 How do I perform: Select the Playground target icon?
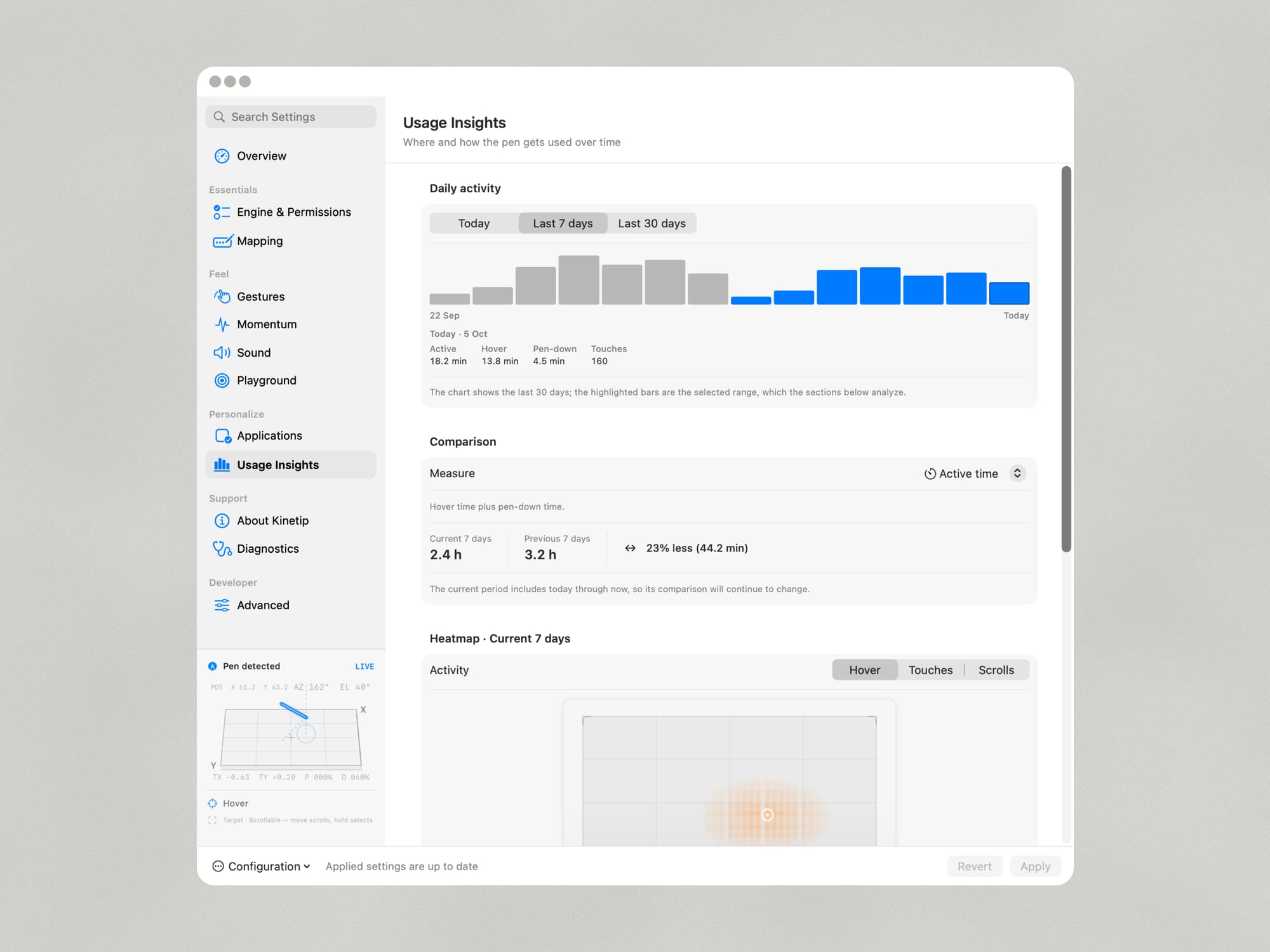click(x=222, y=380)
